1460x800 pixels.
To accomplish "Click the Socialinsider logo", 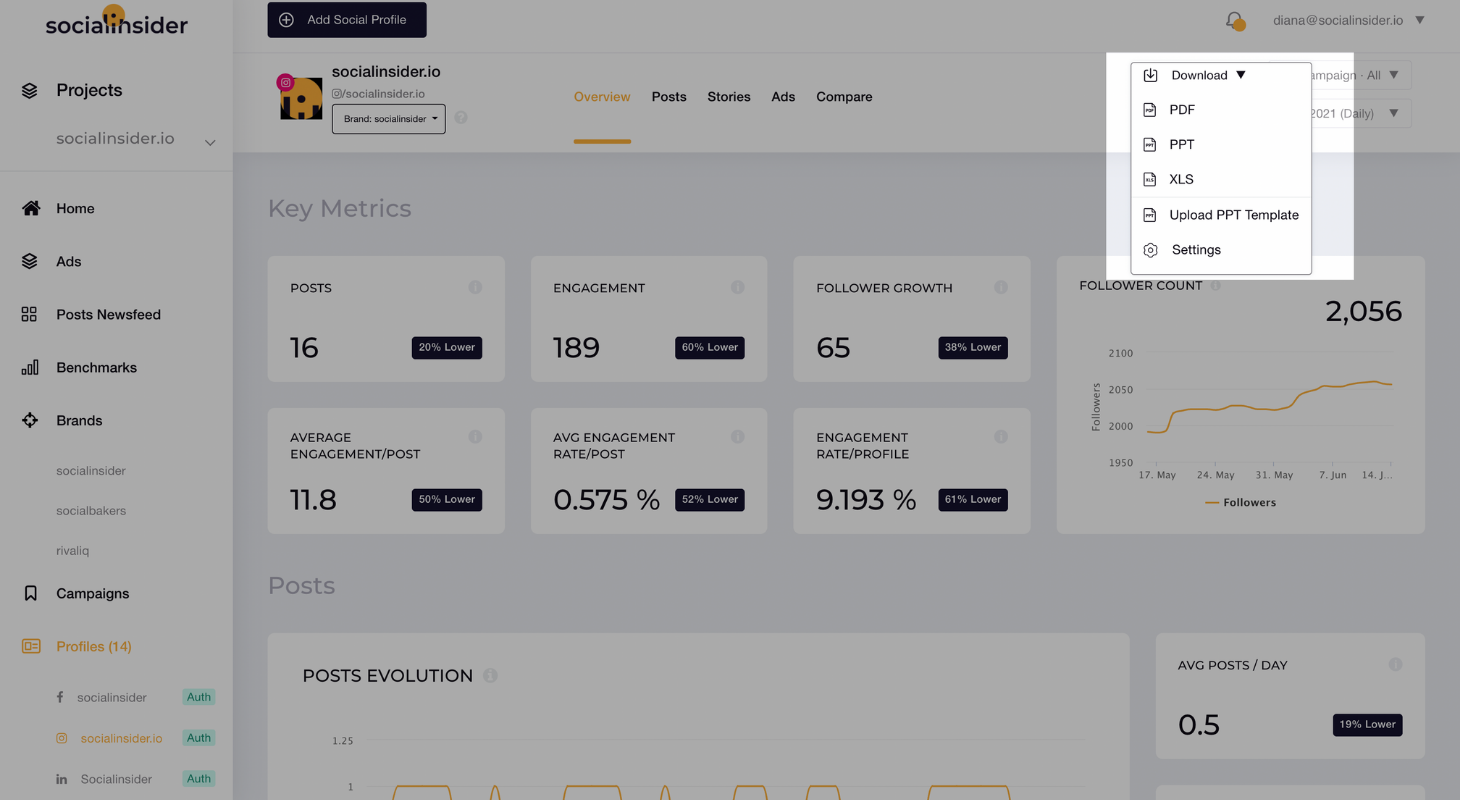I will pyautogui.click(x=116, y=21).
